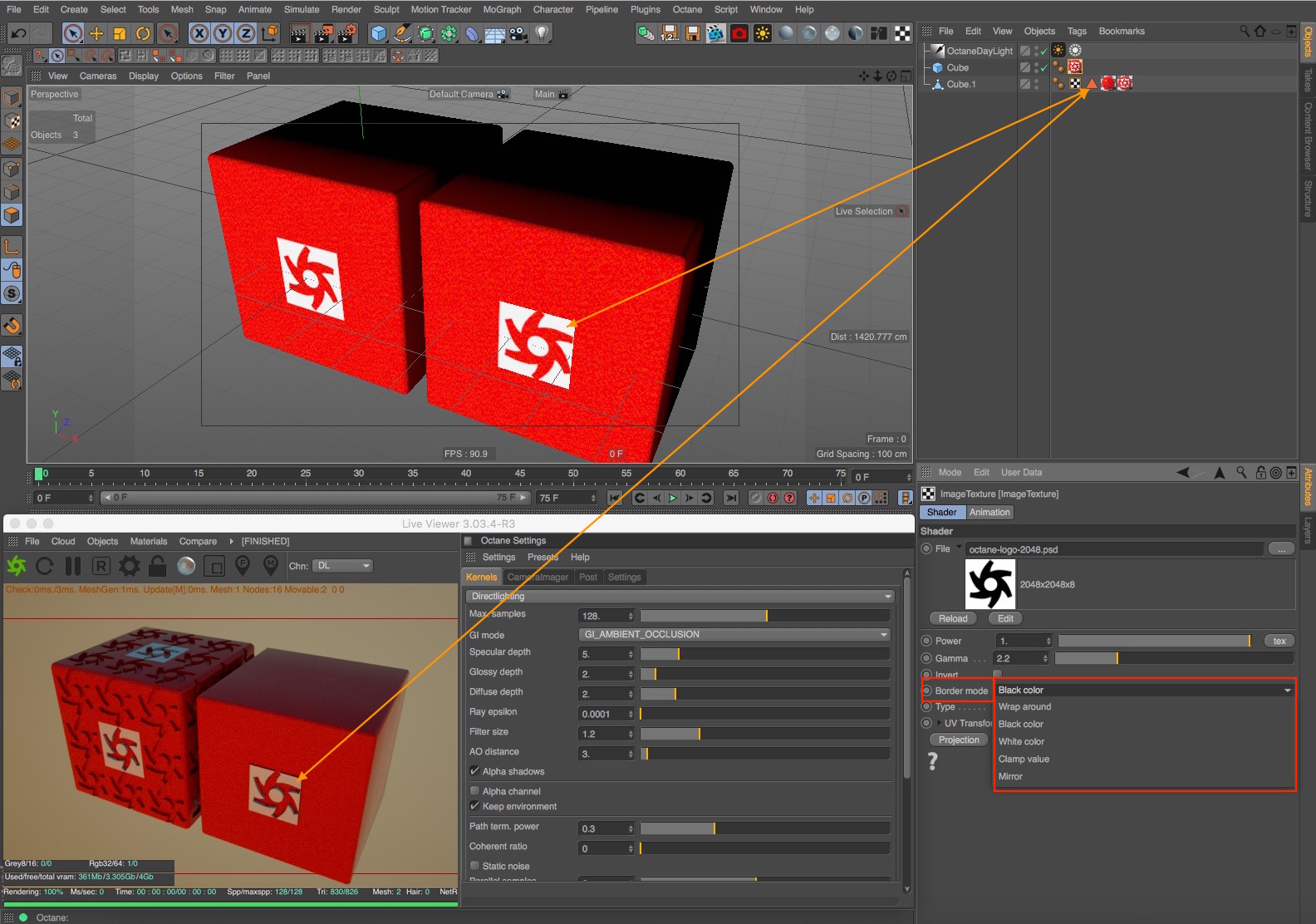Toggle the Z axis lock
The image size is (1316, 924).
(246, 33)
